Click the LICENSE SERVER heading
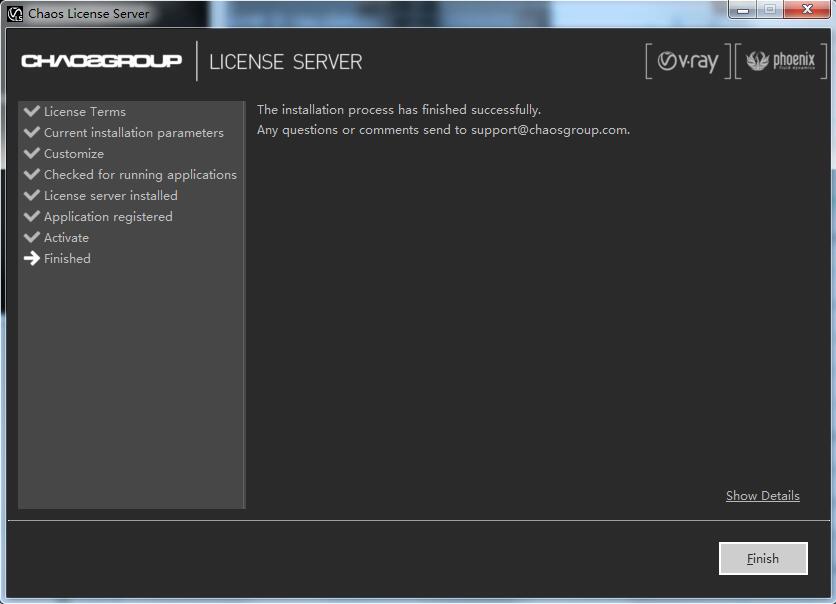Viewport: 836px width, 604px height. (x=286, y=62)
